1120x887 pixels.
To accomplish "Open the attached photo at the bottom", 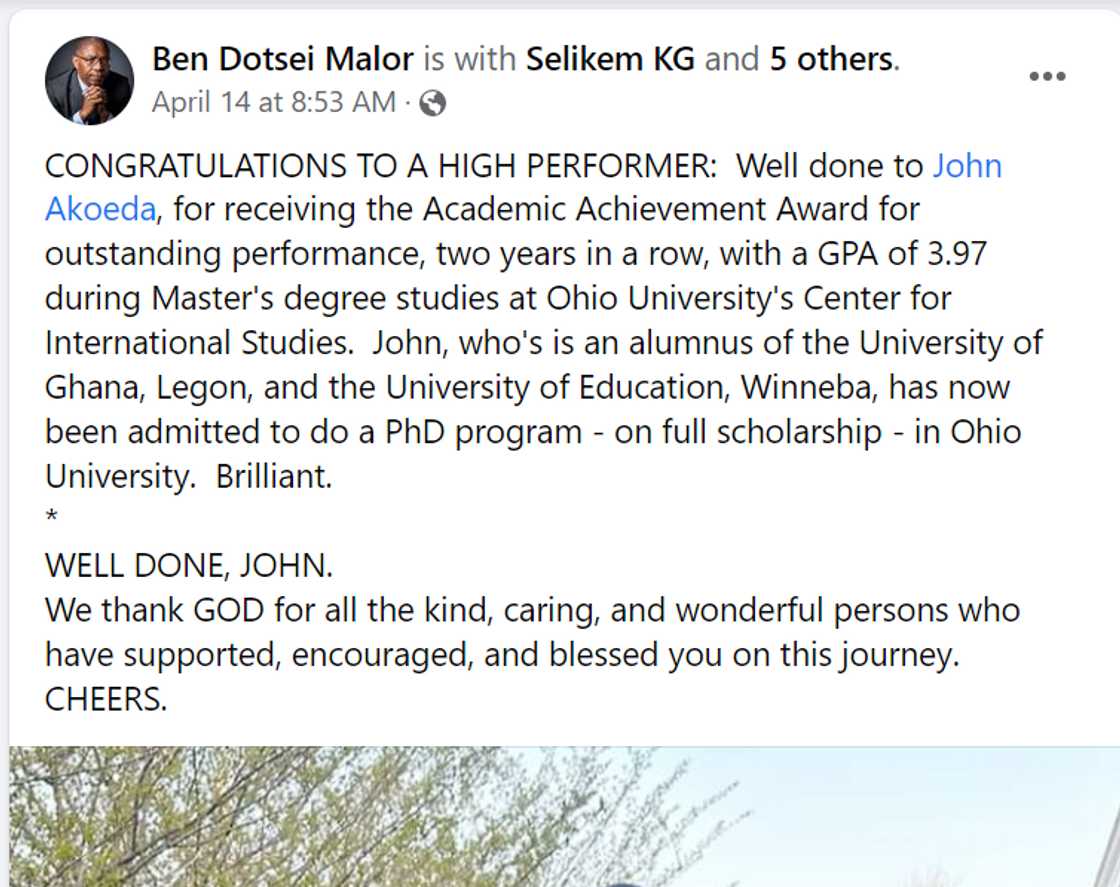I will tap(560, 815).
